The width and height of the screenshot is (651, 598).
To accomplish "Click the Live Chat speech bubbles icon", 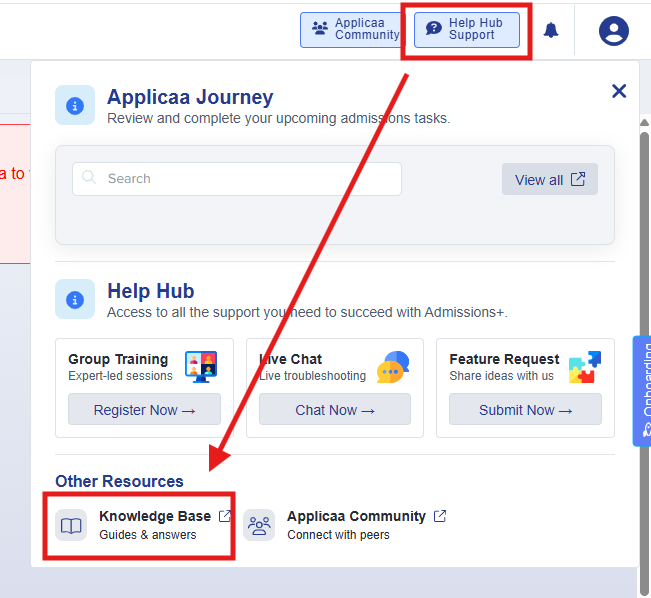I will (393, 367).
